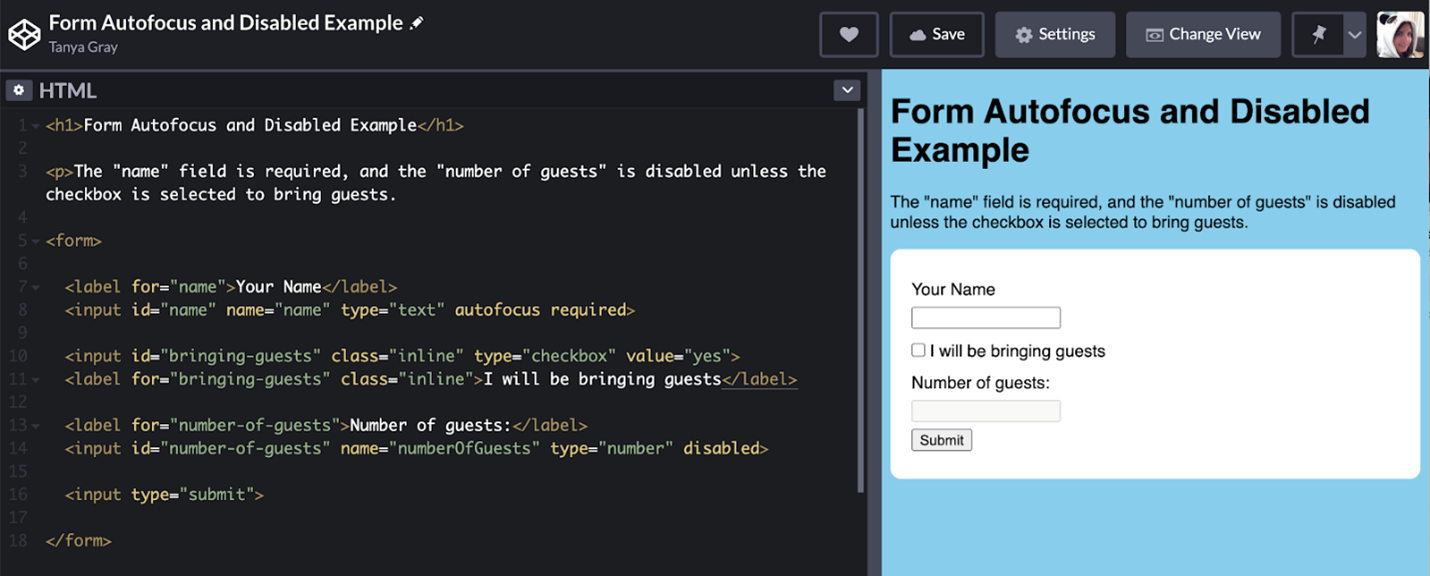Click the pencil icon to edit pen title

tap(417, 23)
